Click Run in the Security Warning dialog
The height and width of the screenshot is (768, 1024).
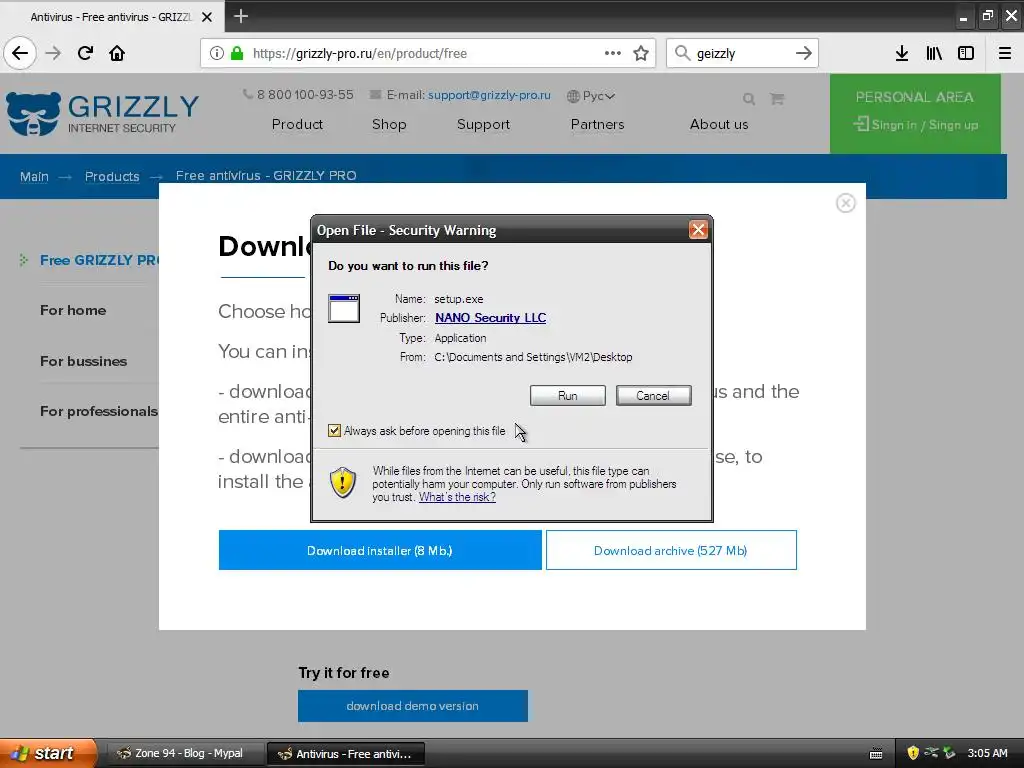568,396
